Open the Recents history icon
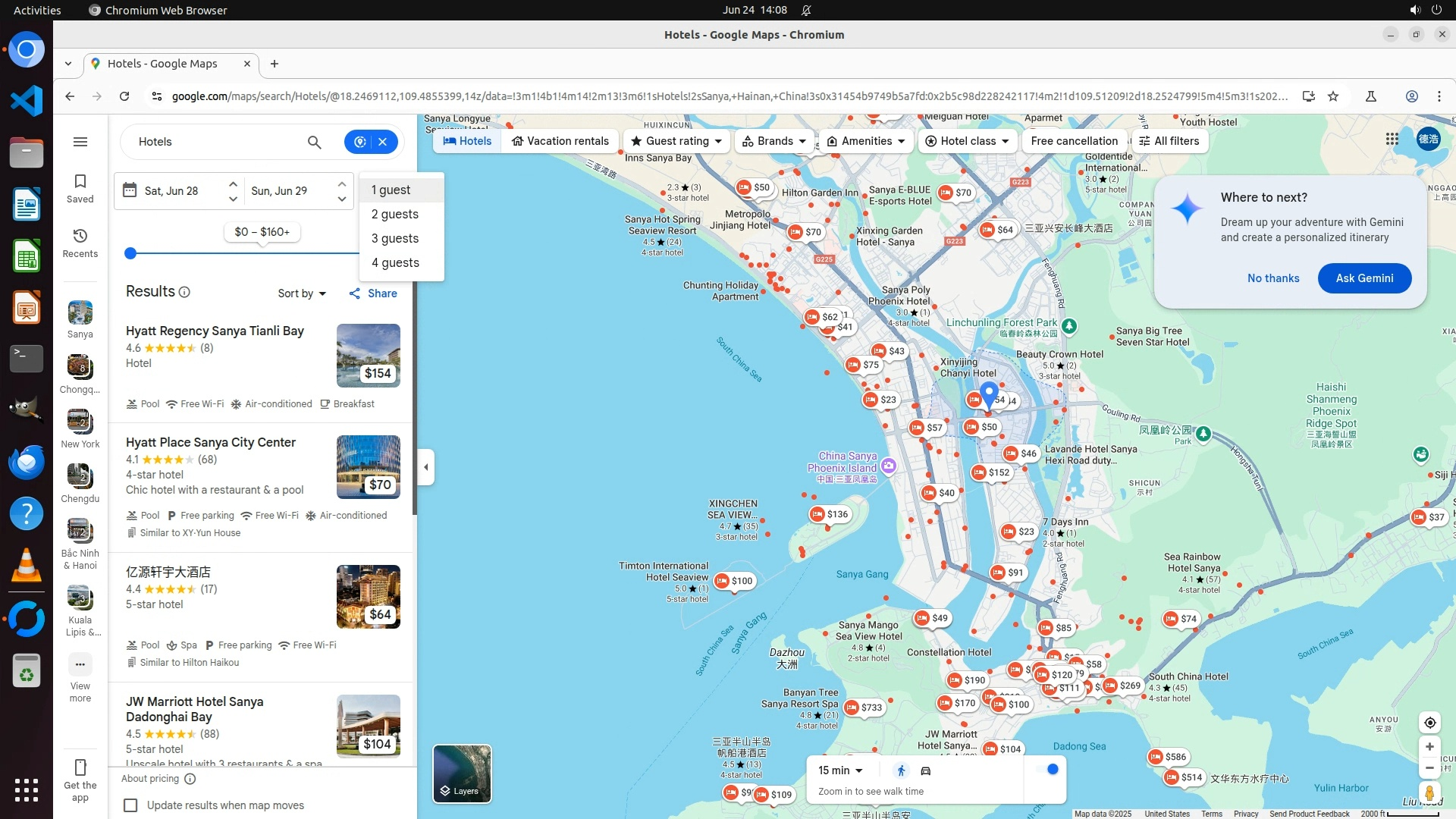Image resolution: width=1456 pixels, height=819 pixels. click(80, 236)
